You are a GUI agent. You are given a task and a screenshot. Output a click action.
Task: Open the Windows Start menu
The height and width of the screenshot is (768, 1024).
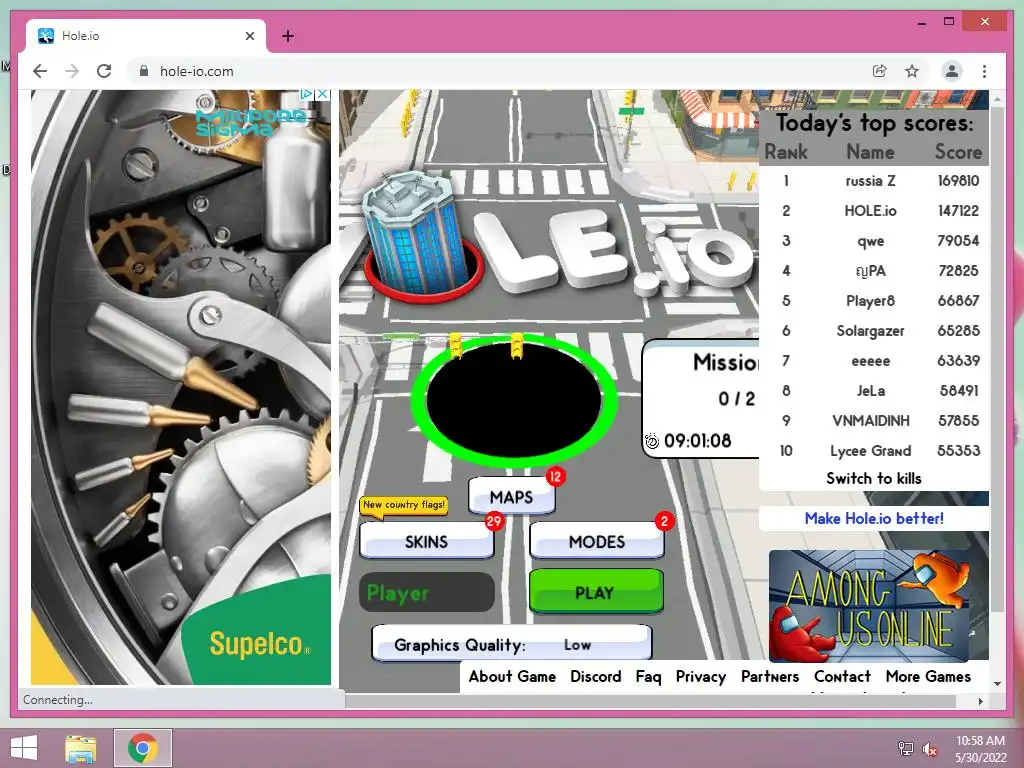coord(24,748)
